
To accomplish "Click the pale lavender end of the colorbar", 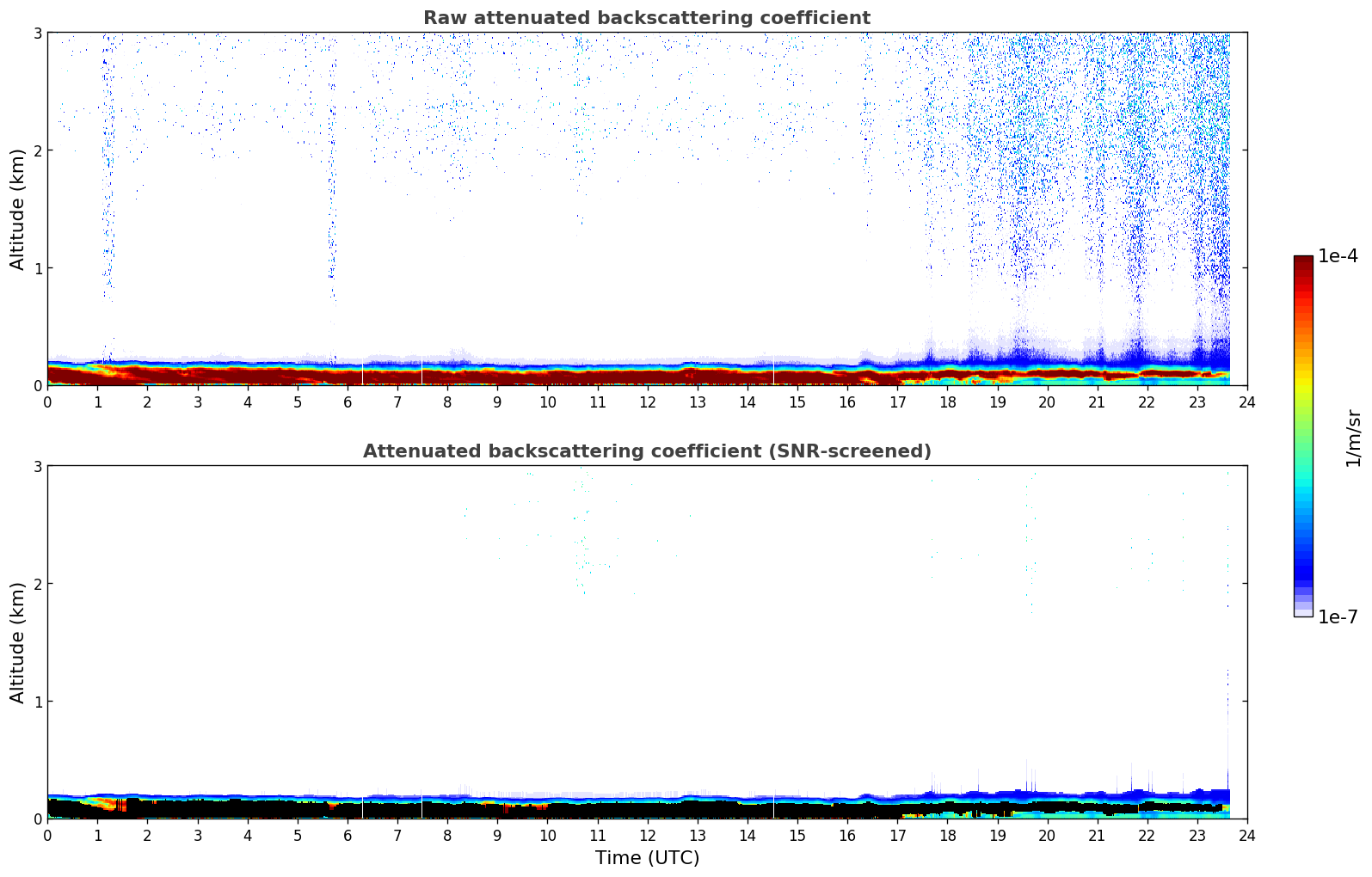I will point(1303,611).
